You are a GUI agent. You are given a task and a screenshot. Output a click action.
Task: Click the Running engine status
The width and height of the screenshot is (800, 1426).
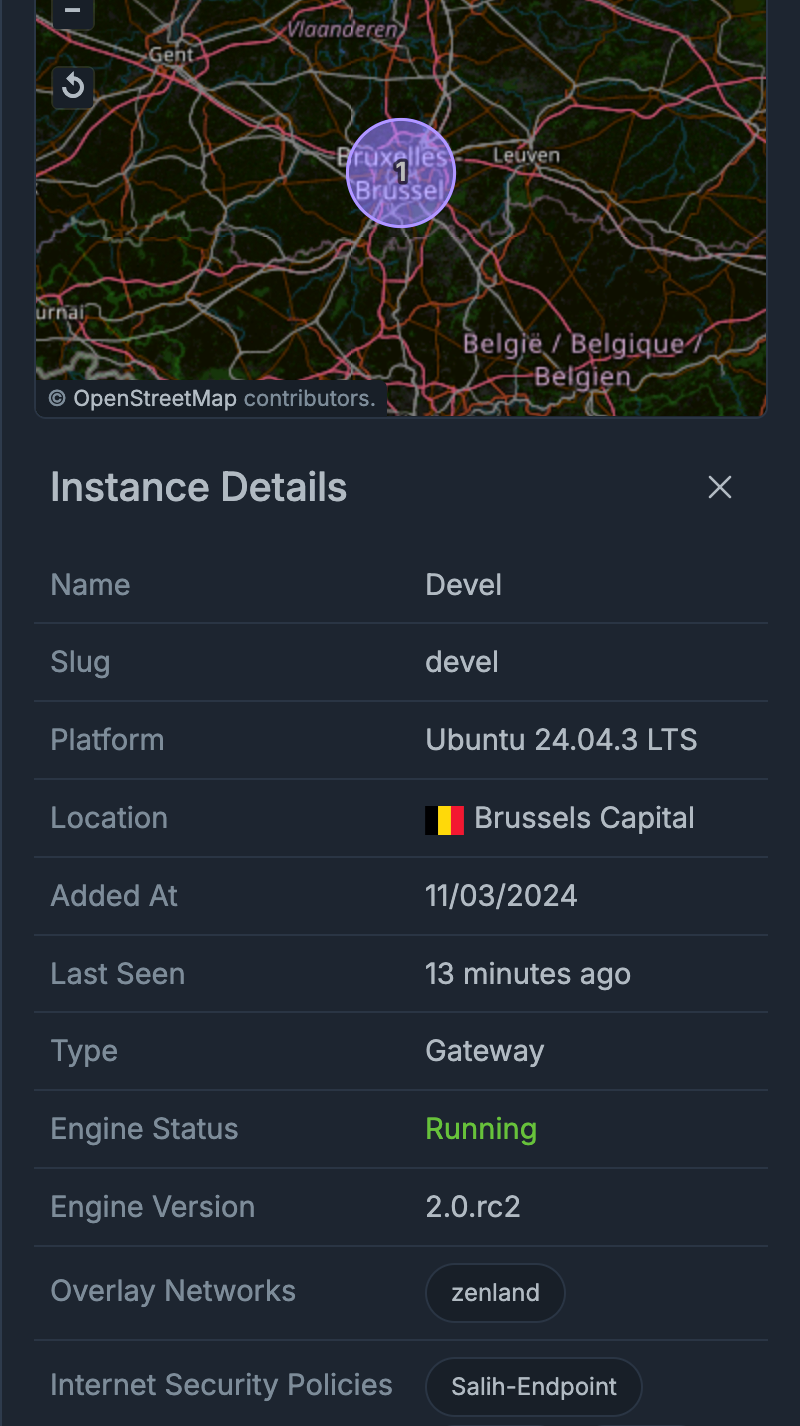pyautogui.click(x=481, y=1129)
